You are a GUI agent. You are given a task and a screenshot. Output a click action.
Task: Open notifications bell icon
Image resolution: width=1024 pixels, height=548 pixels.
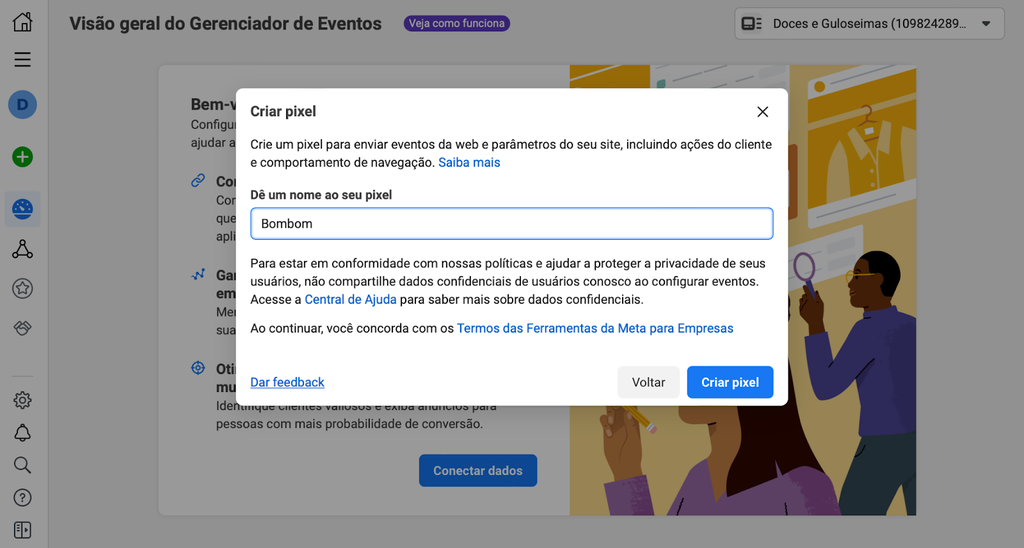tap(22, 432)
